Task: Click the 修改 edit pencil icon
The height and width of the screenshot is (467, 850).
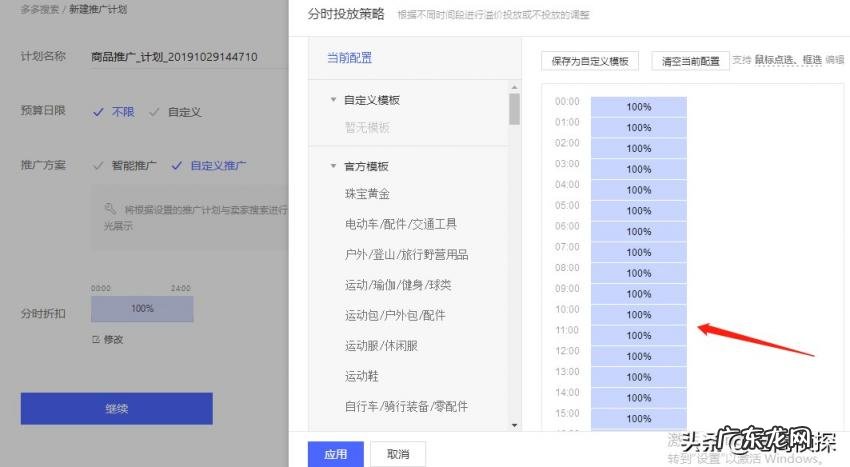Action: click(x=96, y=339)
